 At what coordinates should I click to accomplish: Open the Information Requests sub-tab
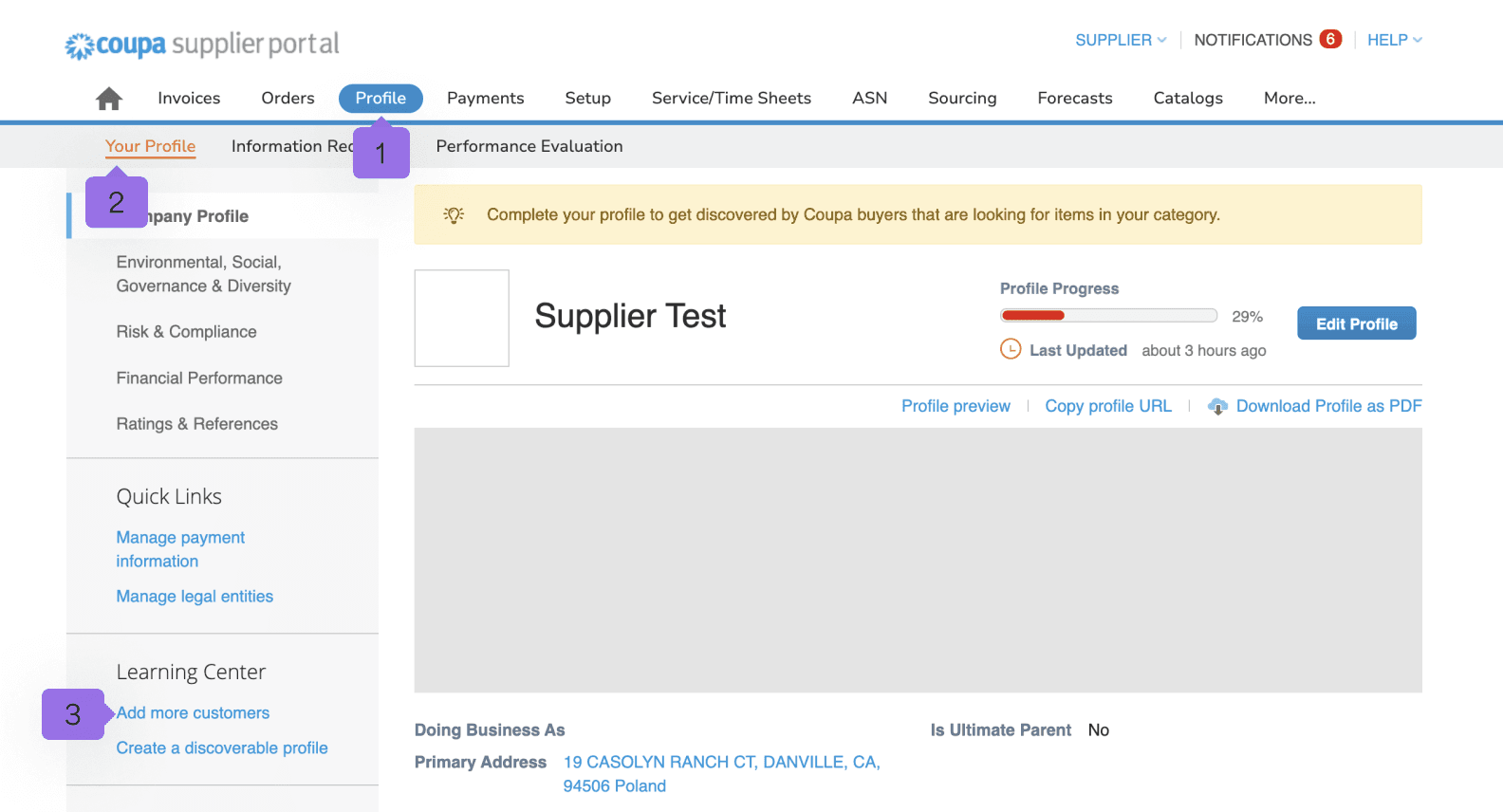tap(291, 146)
